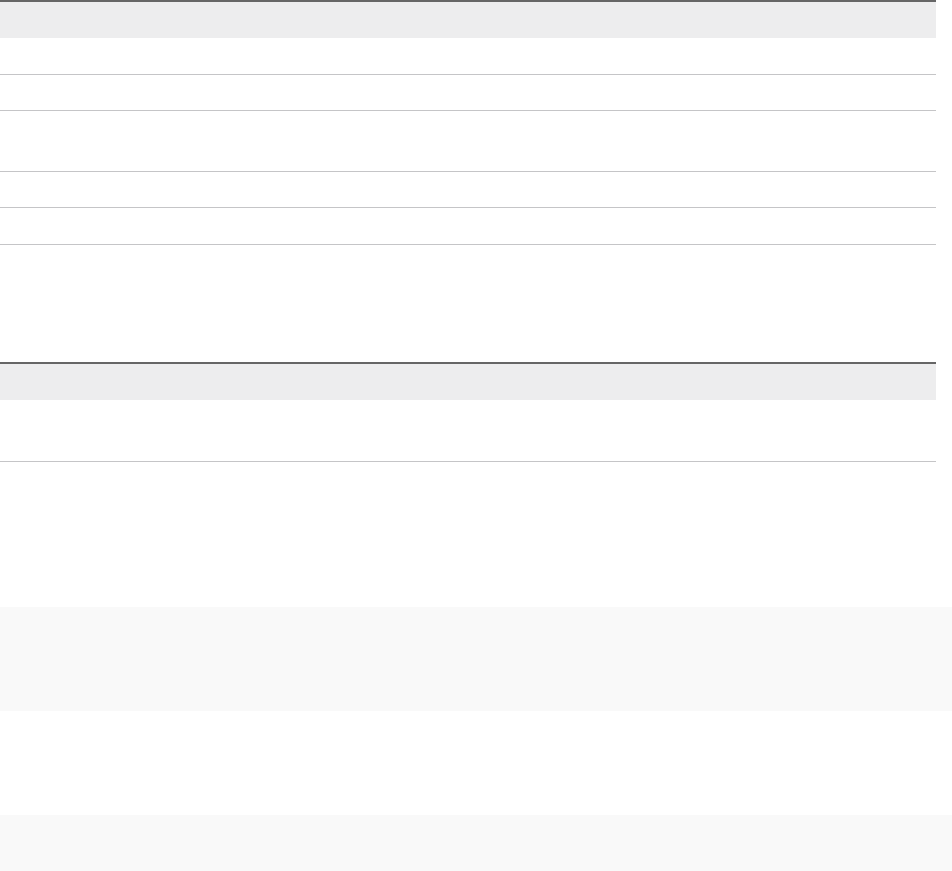Click the gray header row of the upper table
952x871 pixels.
click(x=468, y=20)
